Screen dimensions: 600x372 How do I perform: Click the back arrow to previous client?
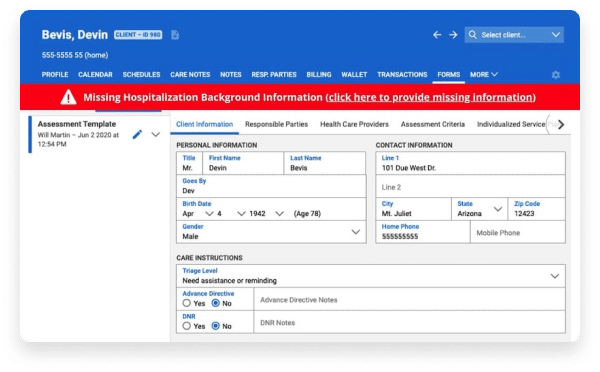tap(437, 35)
